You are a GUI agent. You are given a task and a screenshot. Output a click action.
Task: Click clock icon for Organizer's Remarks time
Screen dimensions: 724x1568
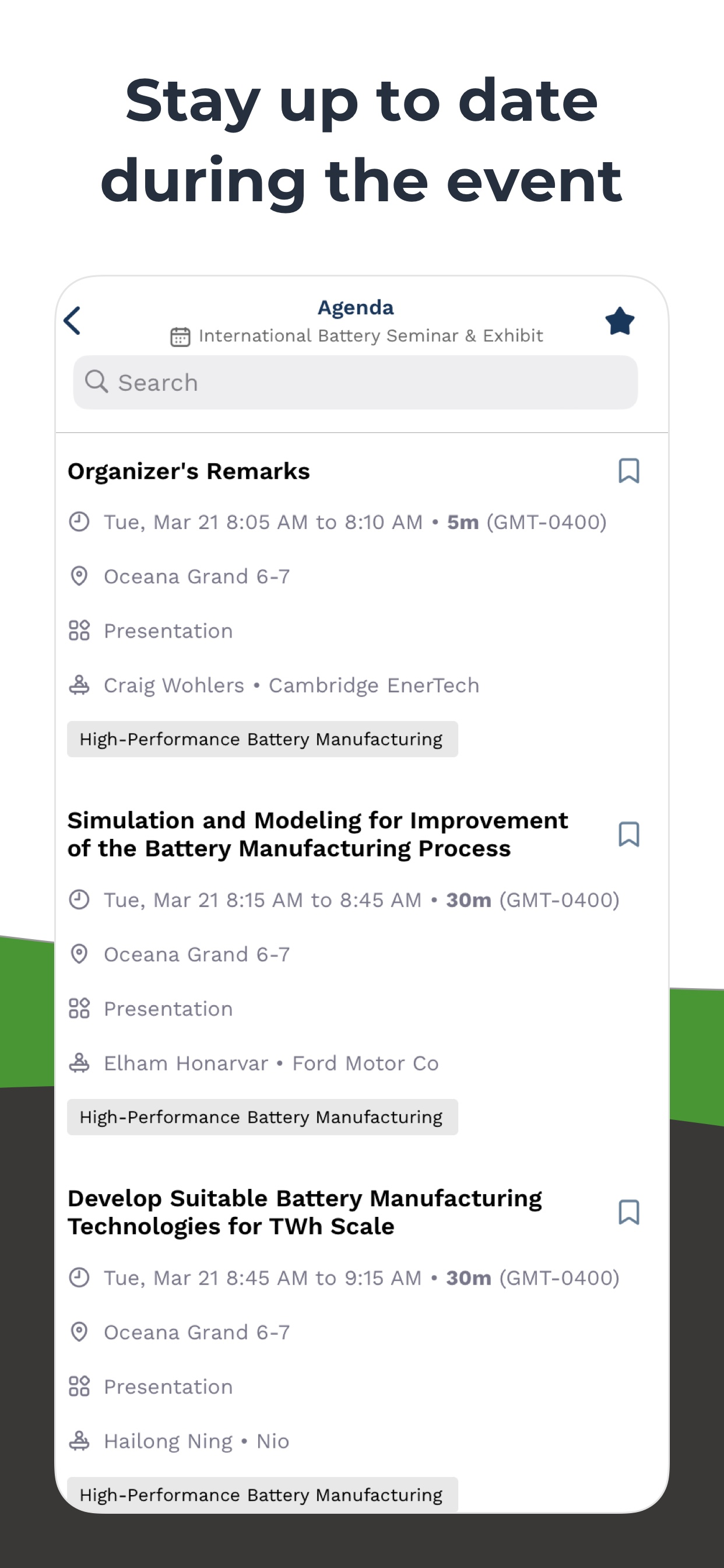click(79, 521)
